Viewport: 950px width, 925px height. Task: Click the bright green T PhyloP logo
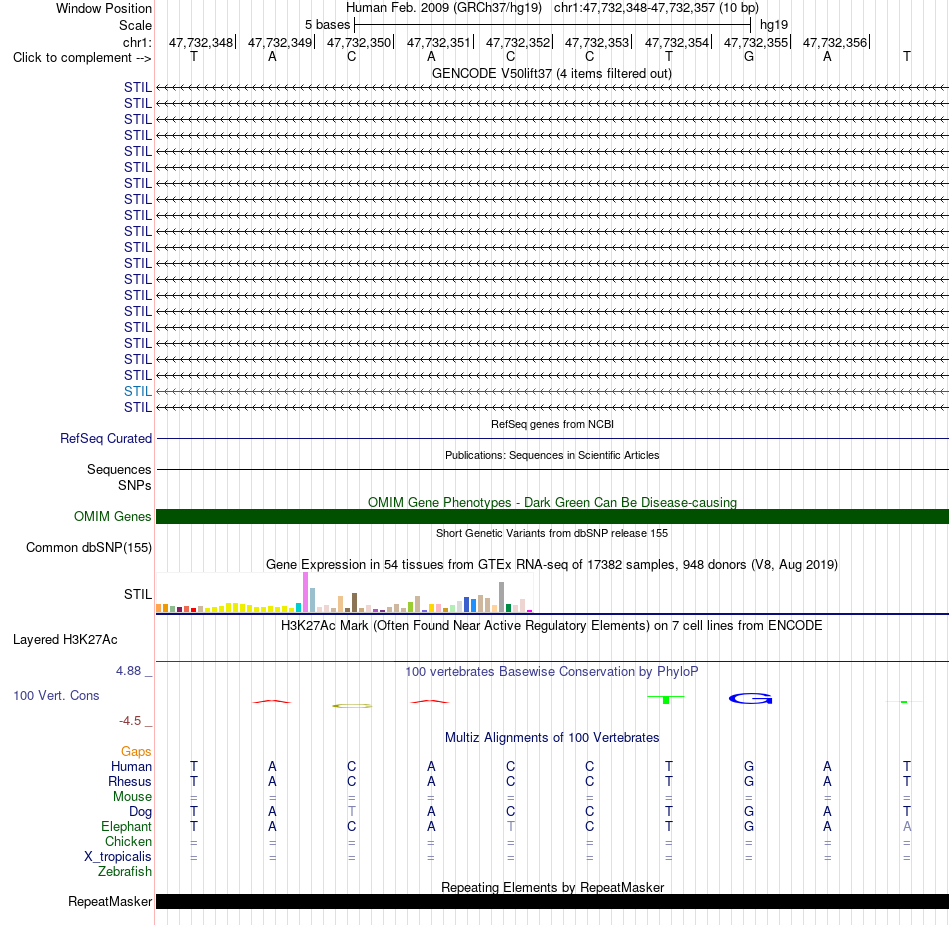tap(666, 700)
